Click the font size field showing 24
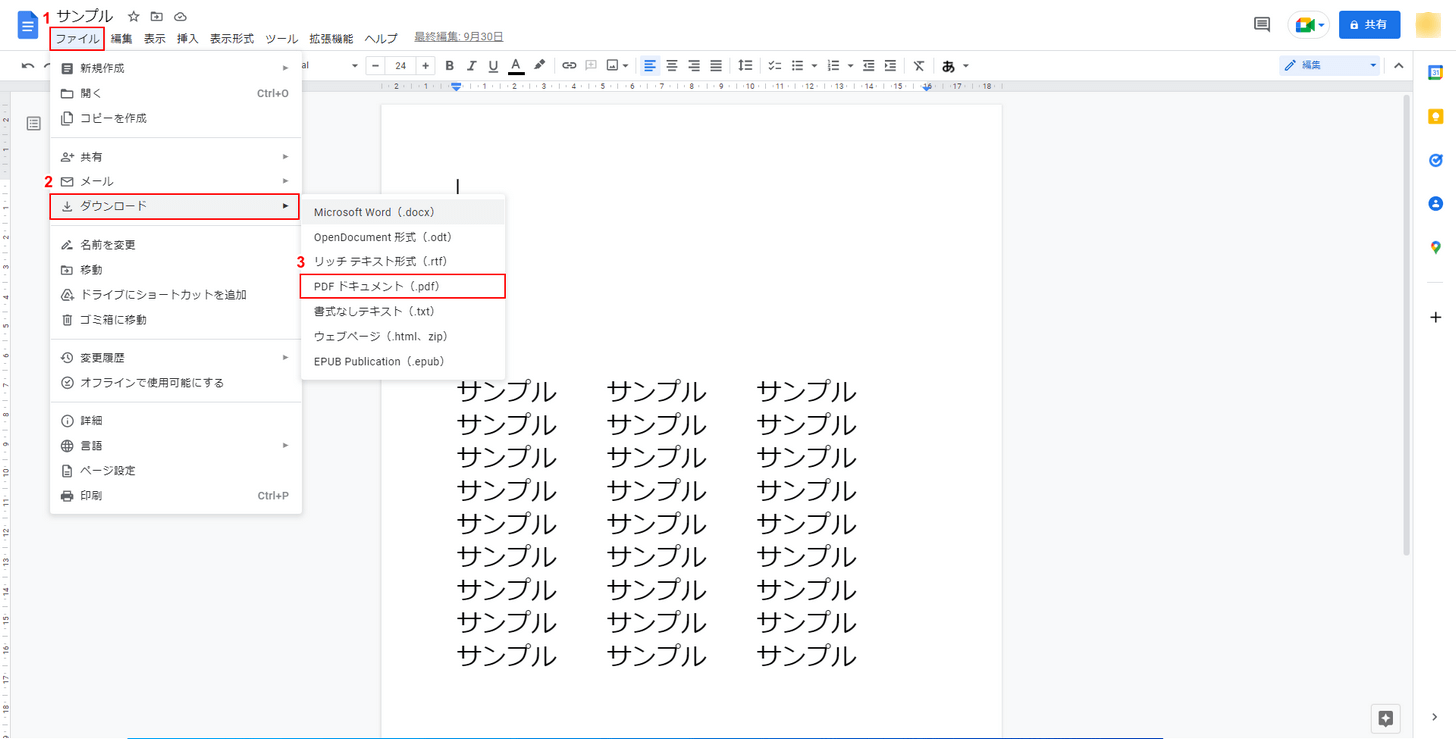The image size is (1456, 739). (400, 66)
